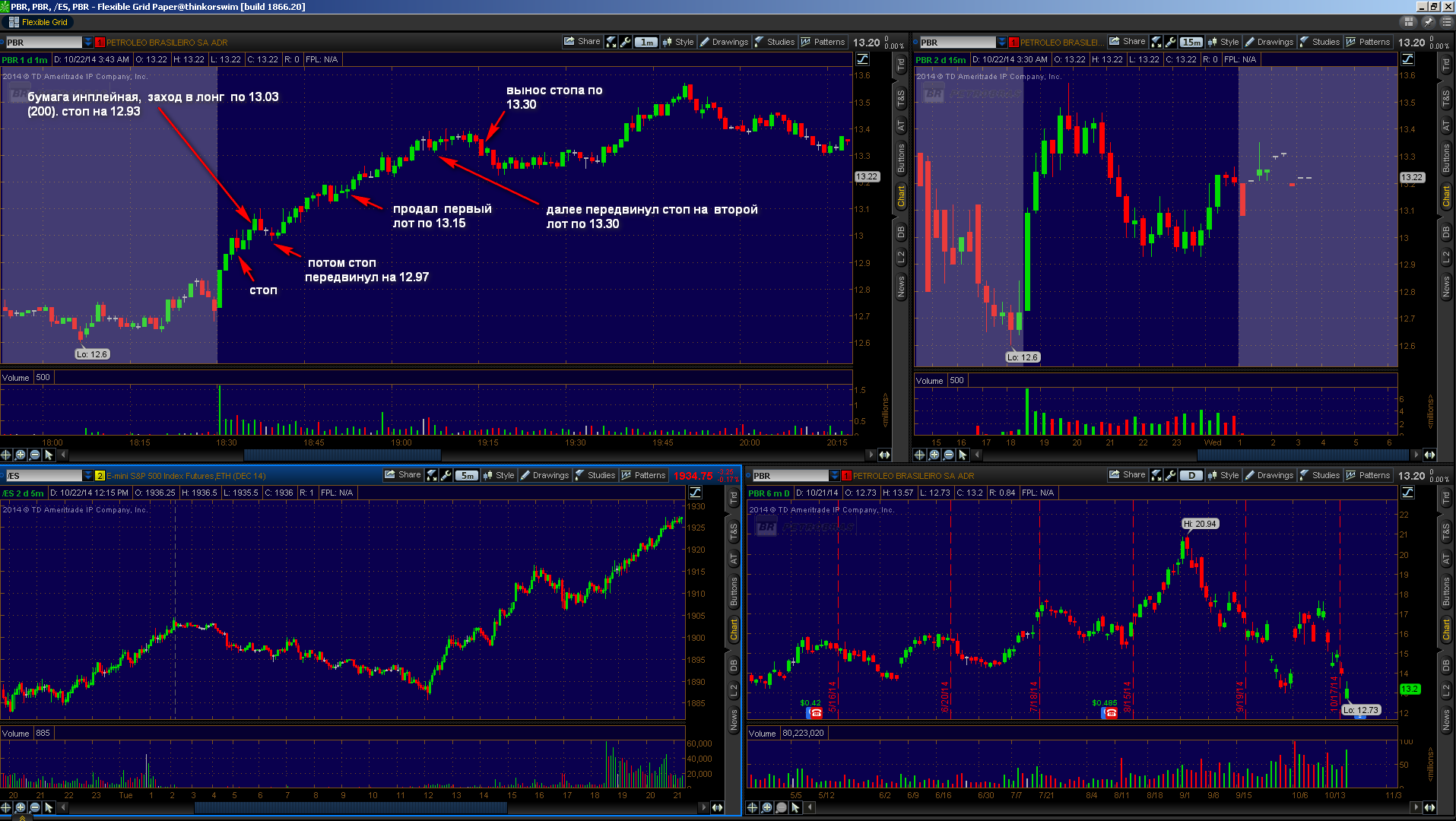Open T&S side tab of the /ES chart

click(734, 531)
